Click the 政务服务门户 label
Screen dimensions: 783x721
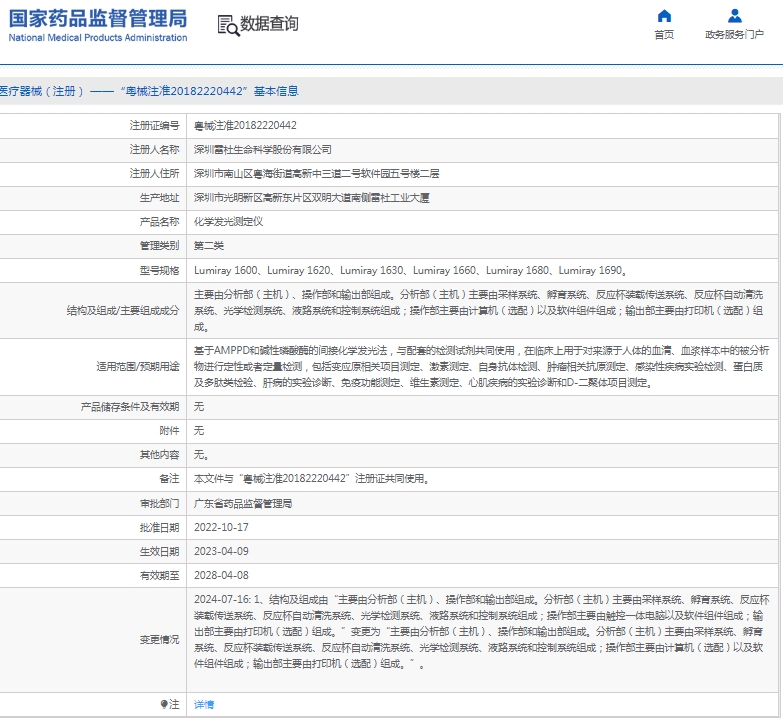734,34
